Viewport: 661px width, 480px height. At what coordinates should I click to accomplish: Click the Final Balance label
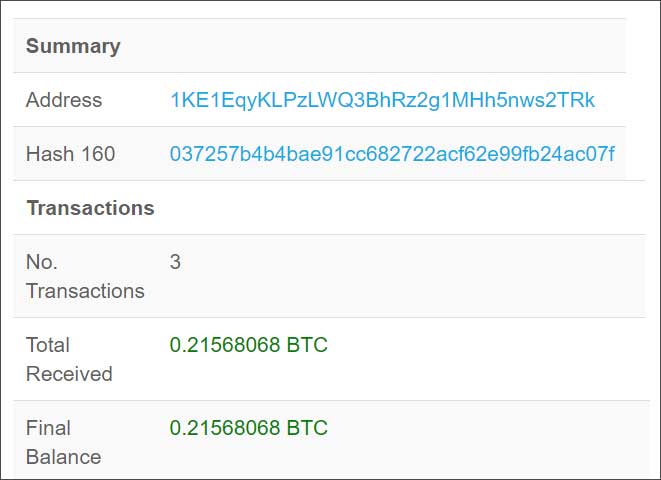pos(64,442)
